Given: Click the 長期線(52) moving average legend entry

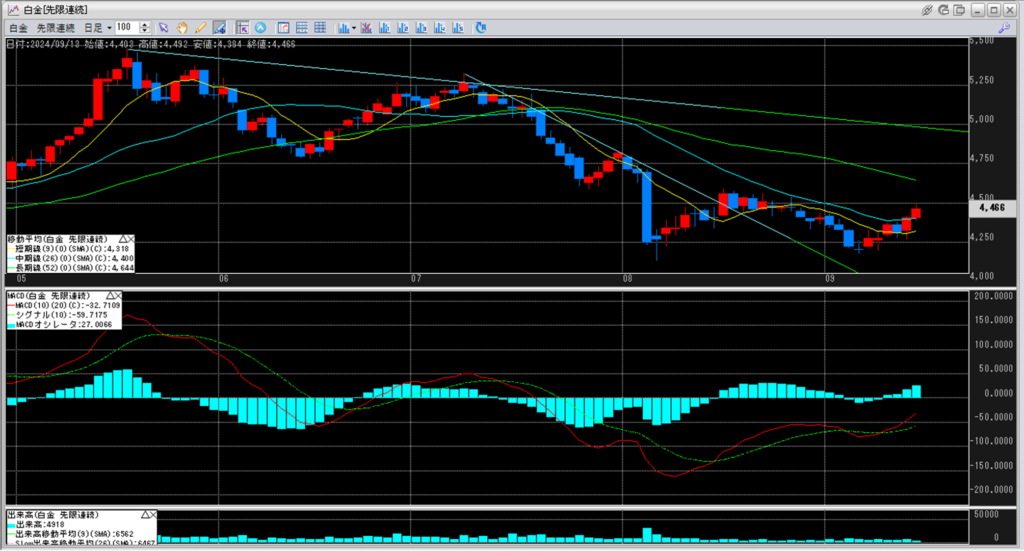Looking at the screenshot, I should pyautogui.click(x=71, y=268).
